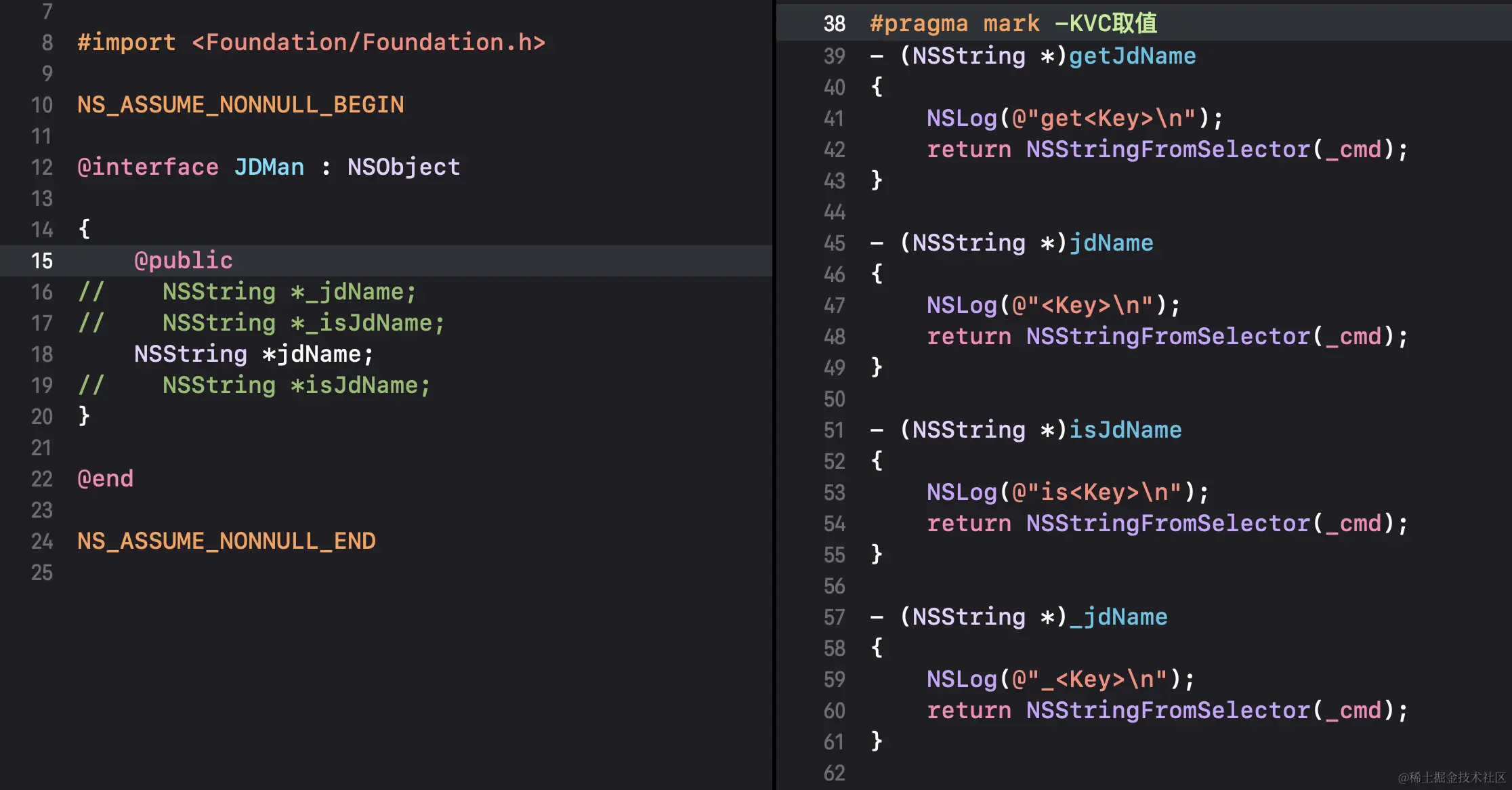Click the pragma mark KVC line
This screenshot has width=1512, height=790.
pos(1013,24)
